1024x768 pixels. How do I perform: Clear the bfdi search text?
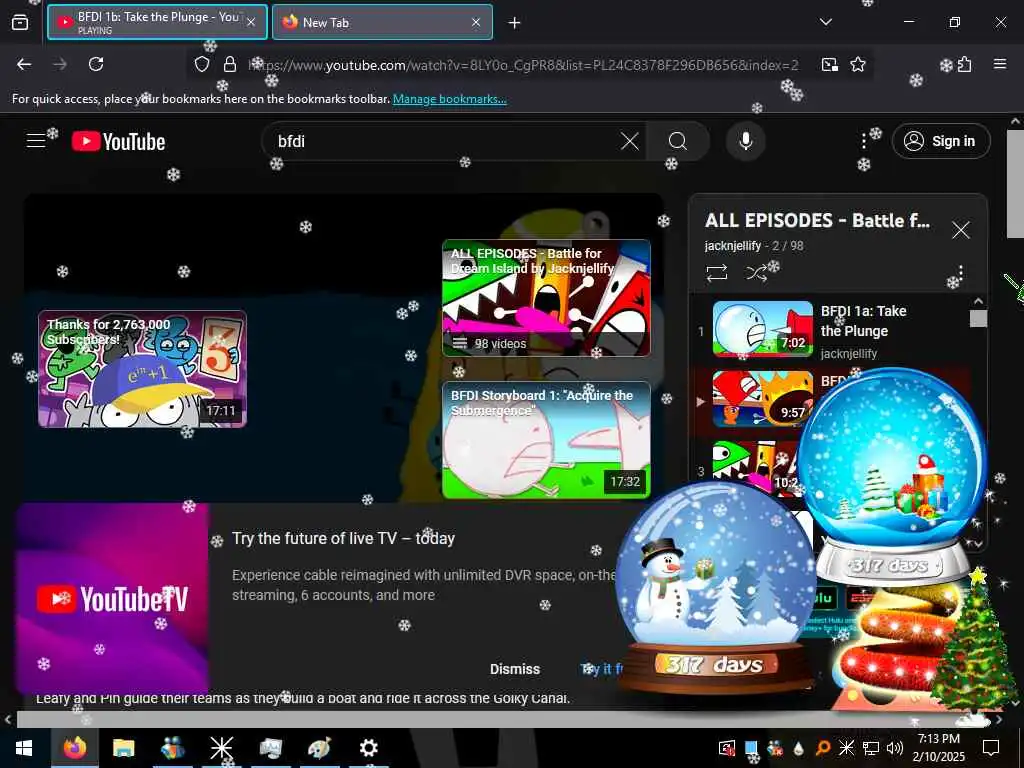(x=630, y=141)
